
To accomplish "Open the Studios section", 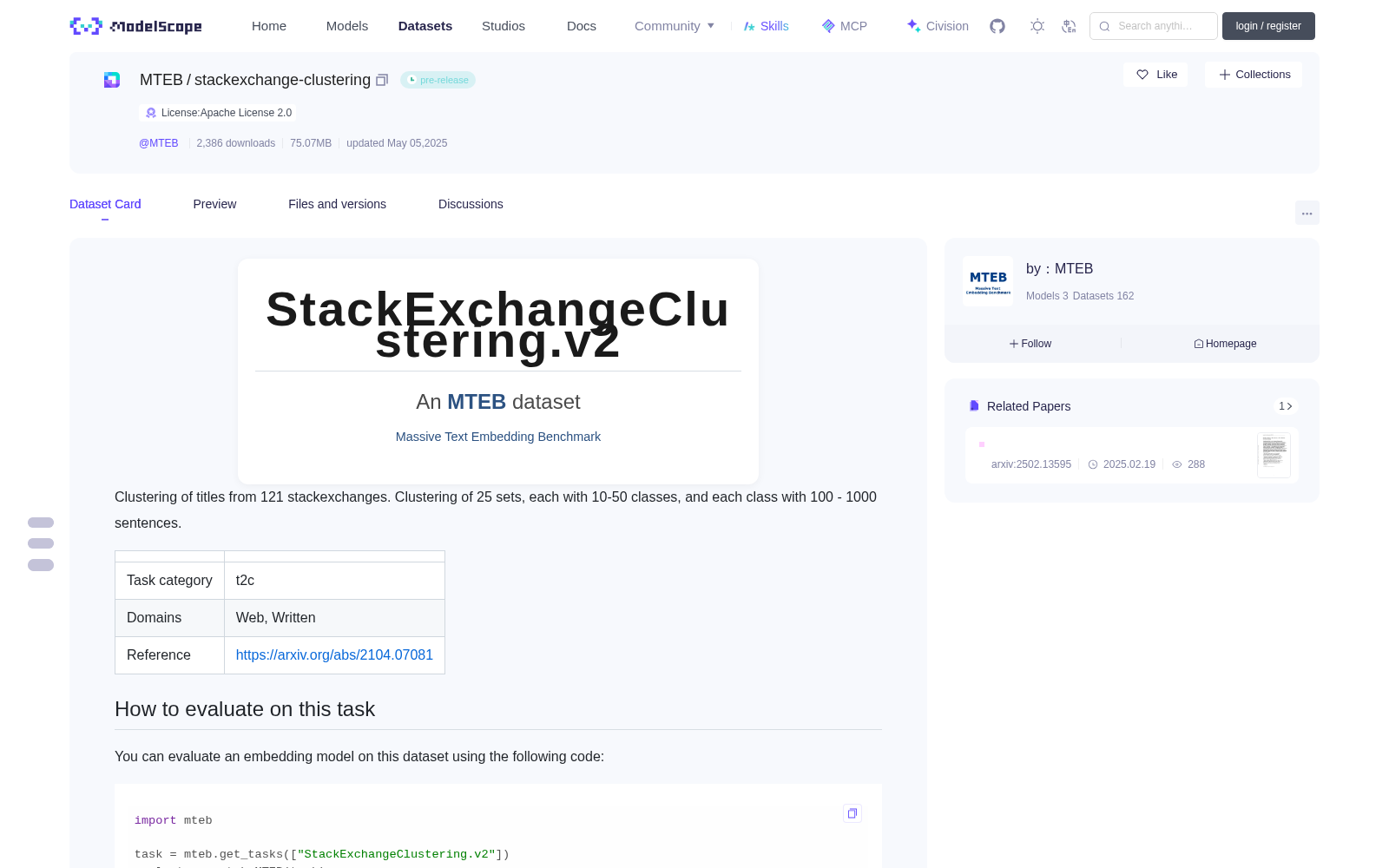I will click(x=504, y=26).
